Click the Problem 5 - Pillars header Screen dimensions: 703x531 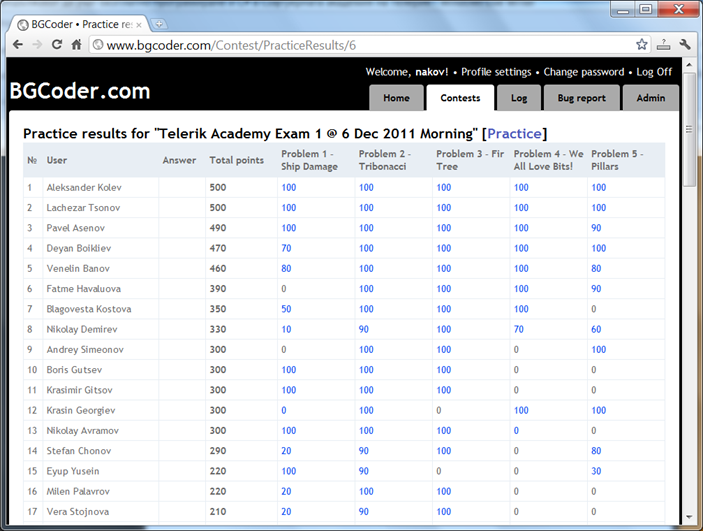click(x=617, y=160)
